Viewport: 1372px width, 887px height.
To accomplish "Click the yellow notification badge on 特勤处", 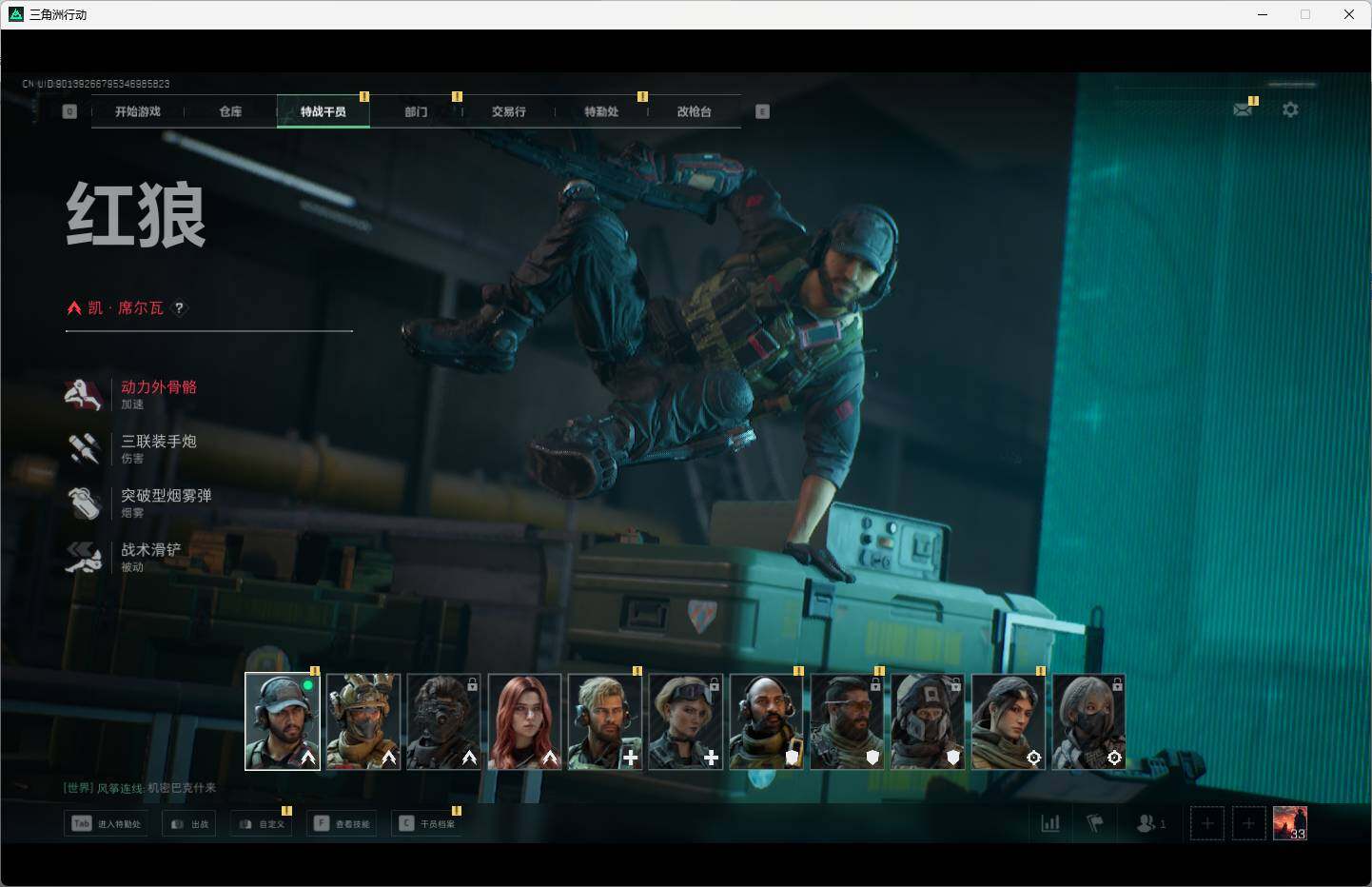I will click(642, 96).
